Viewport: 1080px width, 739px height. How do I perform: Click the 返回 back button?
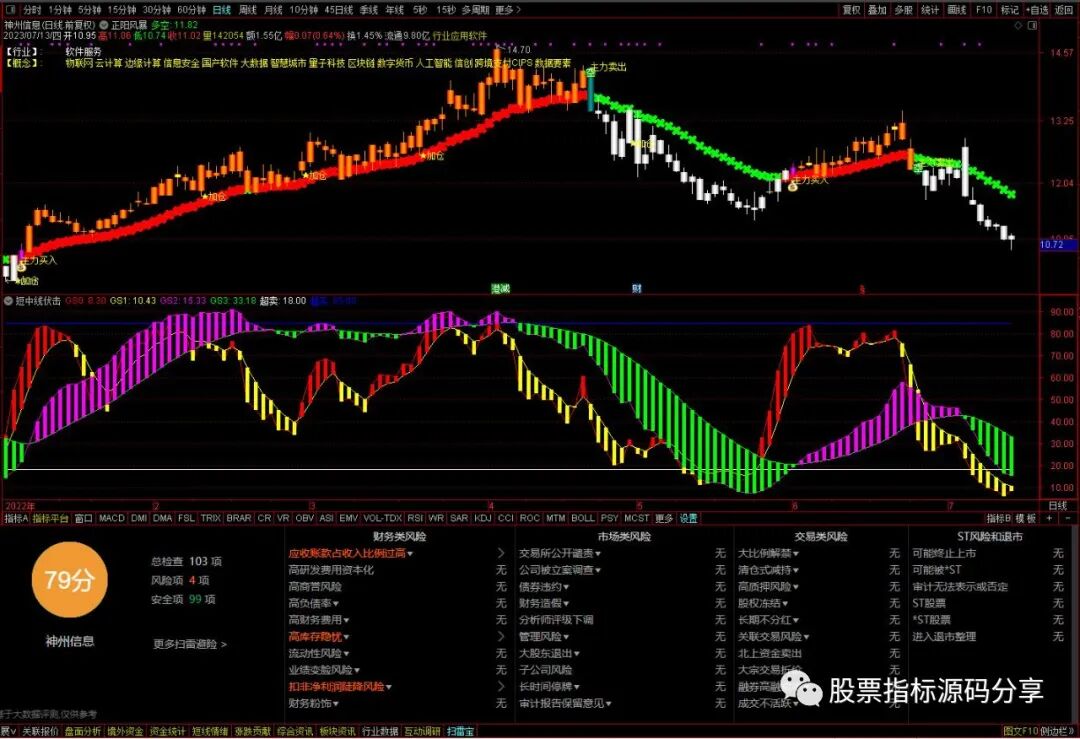[x=1064, y=10]
